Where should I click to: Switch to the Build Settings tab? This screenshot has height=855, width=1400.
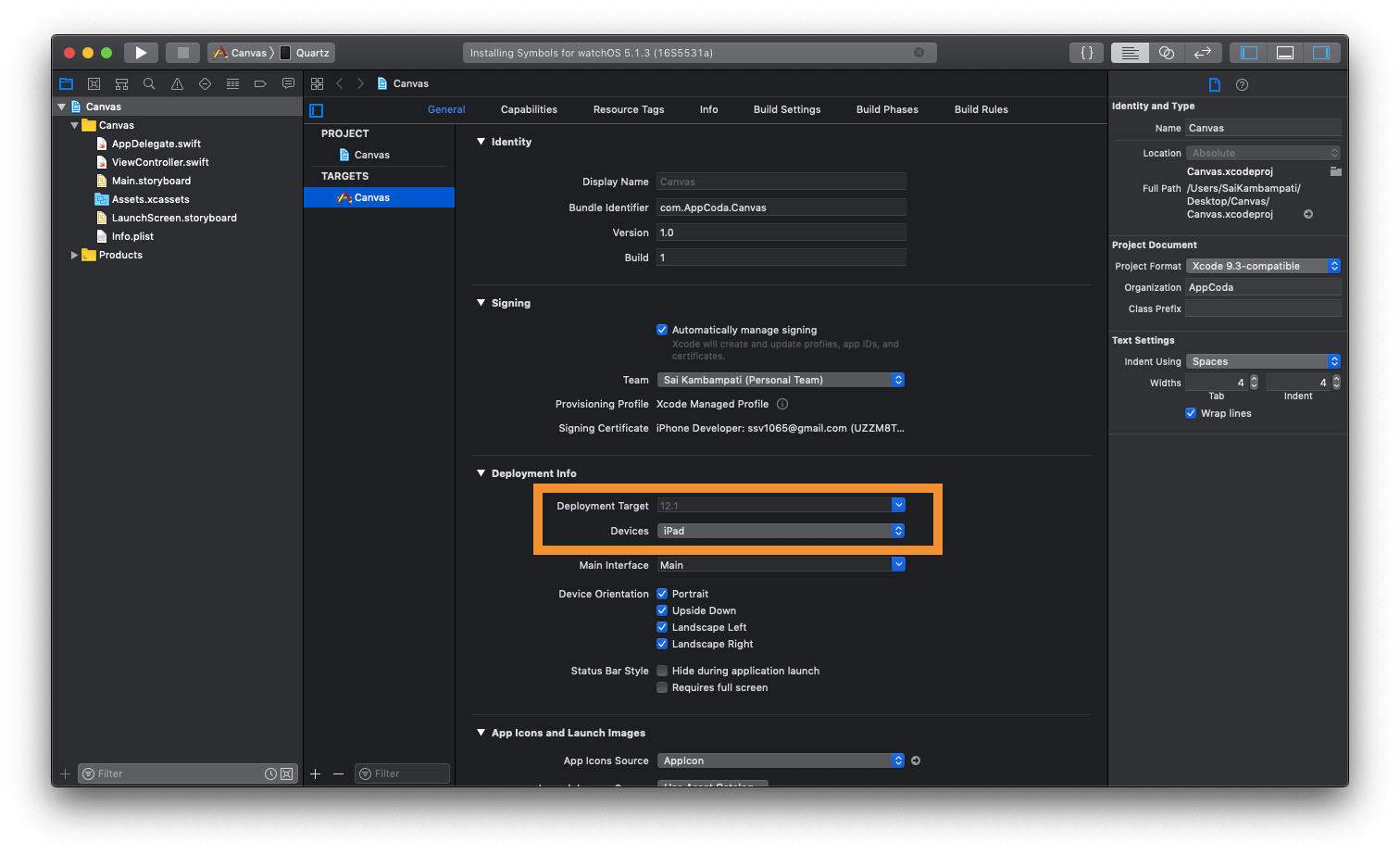786,109
